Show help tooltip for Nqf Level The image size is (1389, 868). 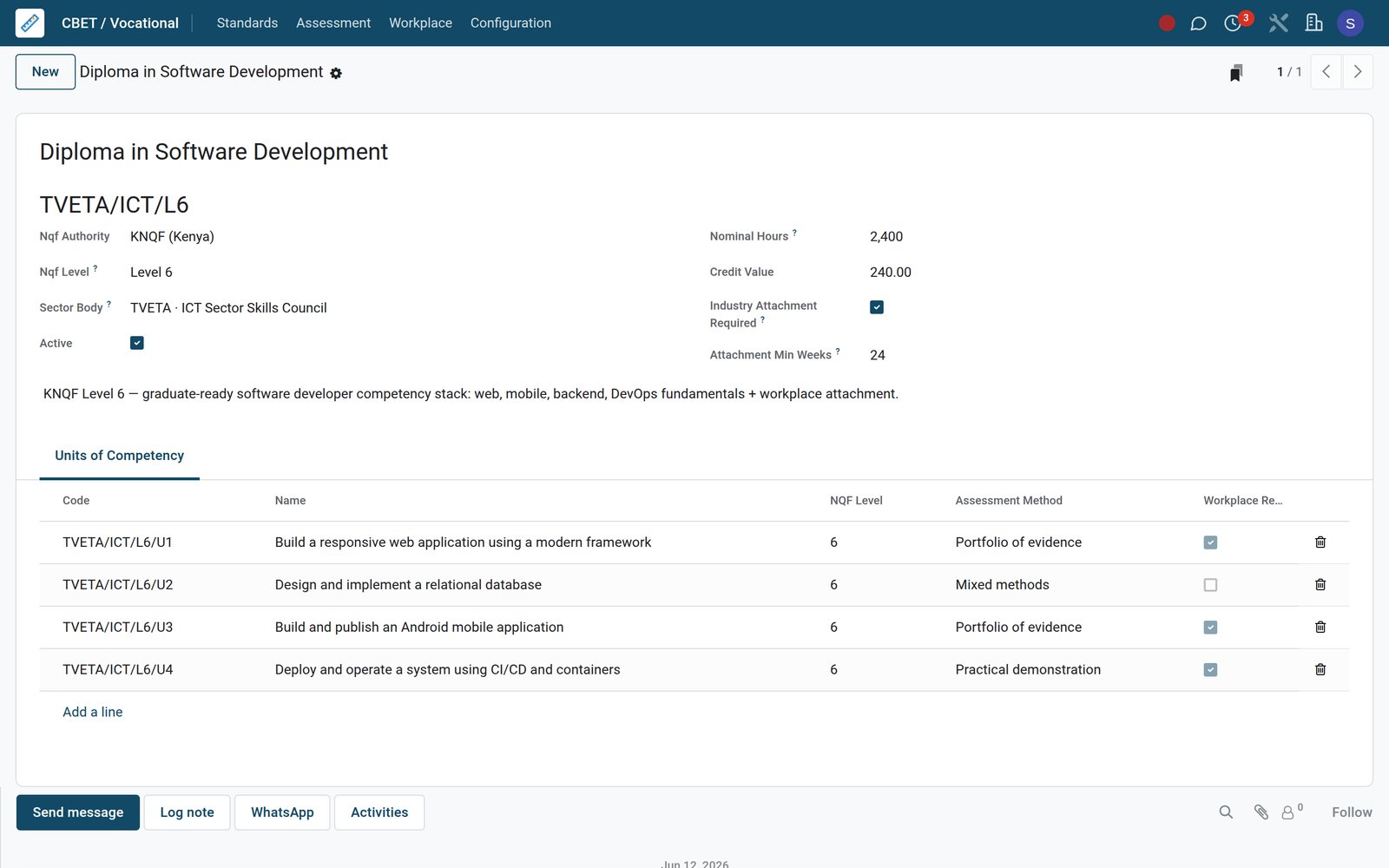95,268
